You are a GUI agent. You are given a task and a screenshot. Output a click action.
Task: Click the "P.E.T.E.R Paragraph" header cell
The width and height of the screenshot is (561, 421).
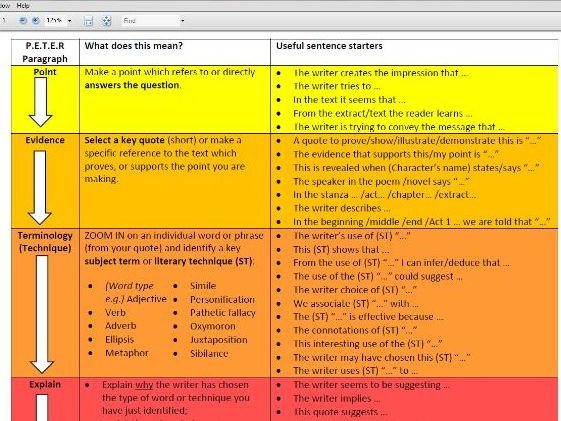[x=45, y=52]
